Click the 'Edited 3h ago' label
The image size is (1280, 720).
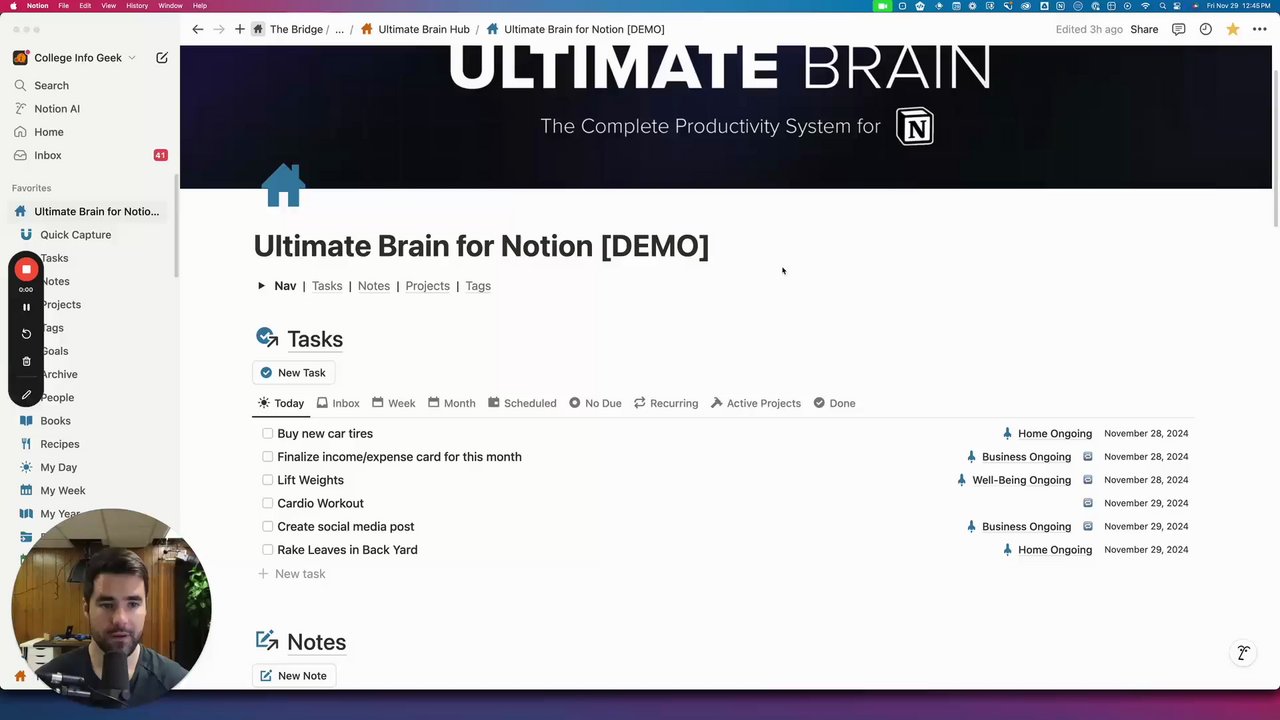click(x=1089, y=29)
